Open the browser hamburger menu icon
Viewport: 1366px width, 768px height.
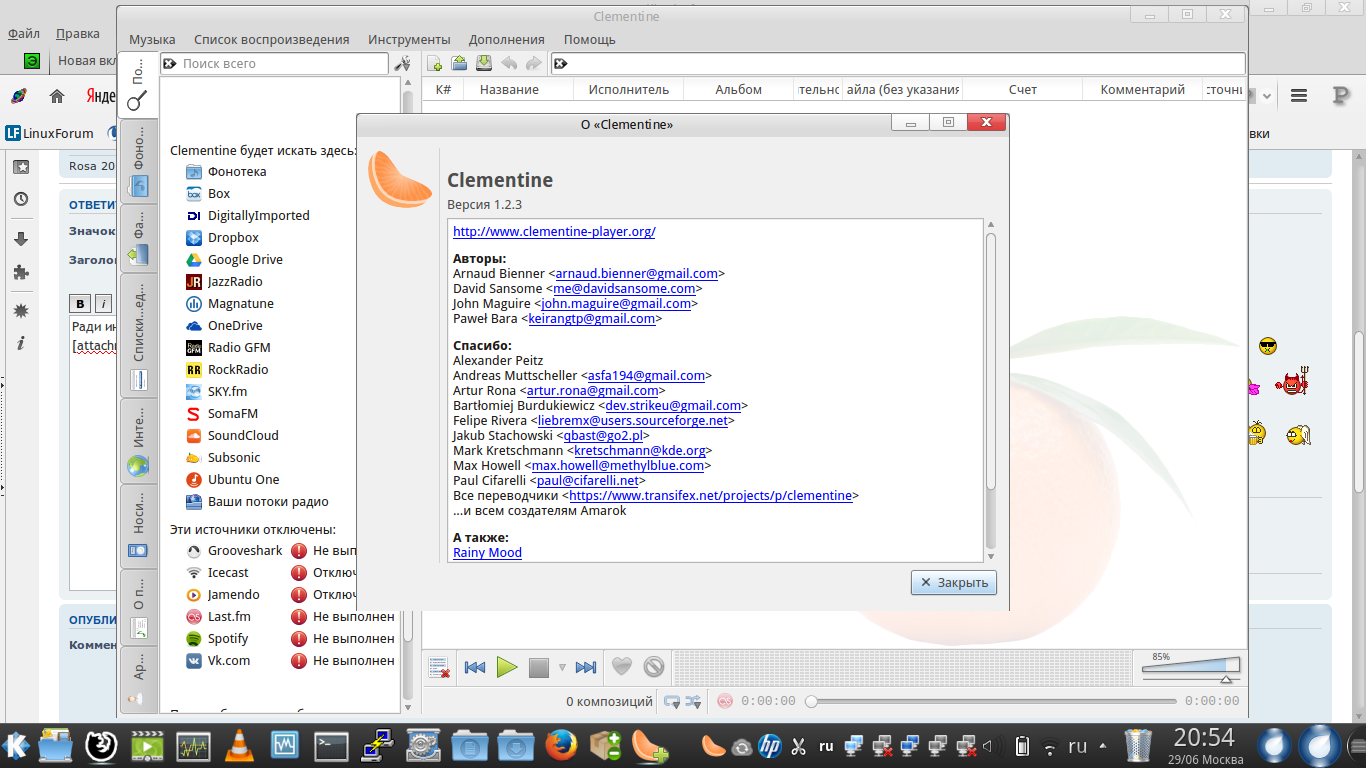pyautogui.click(x=1299, y=96)
